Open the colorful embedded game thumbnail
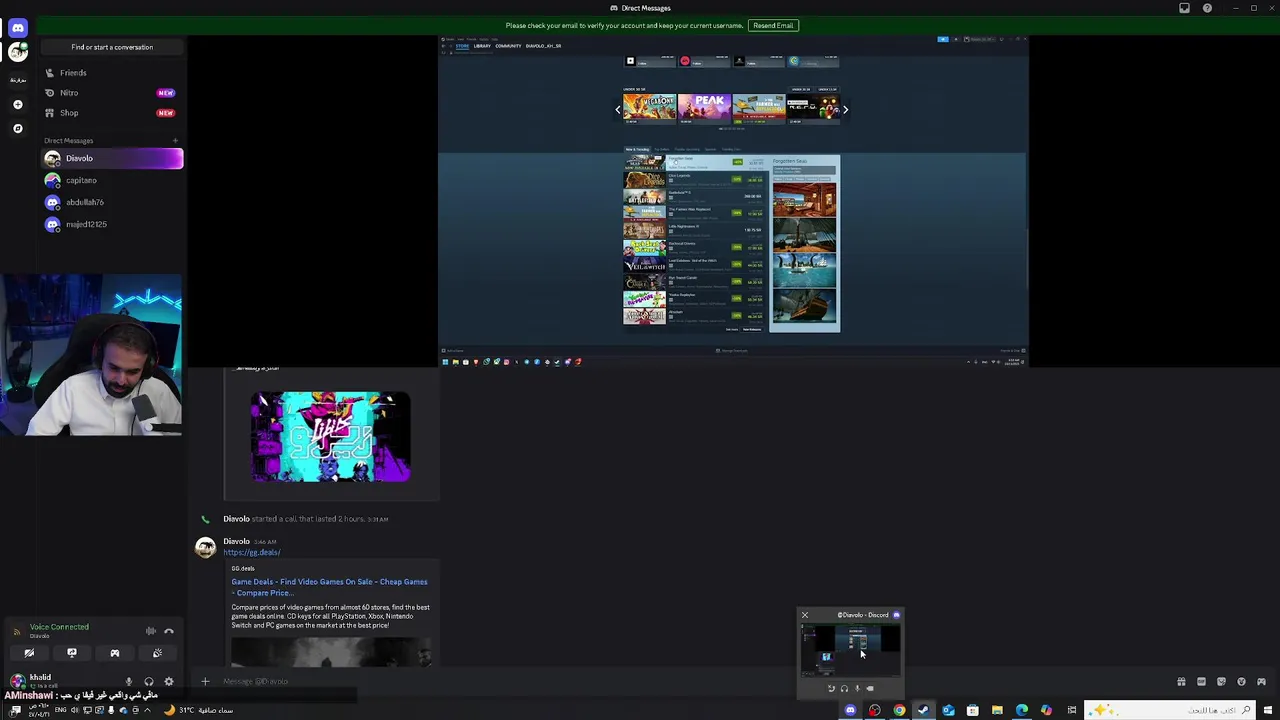The width and height of the screenshot is (1280, 720). 330,437
